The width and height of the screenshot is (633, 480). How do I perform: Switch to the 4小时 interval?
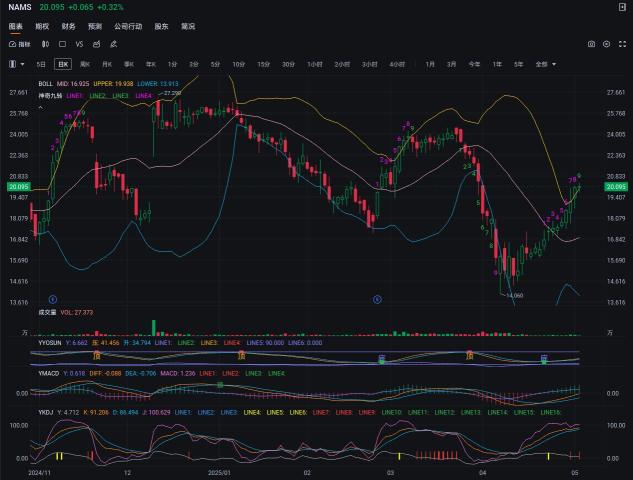click(x=397, y=64)
